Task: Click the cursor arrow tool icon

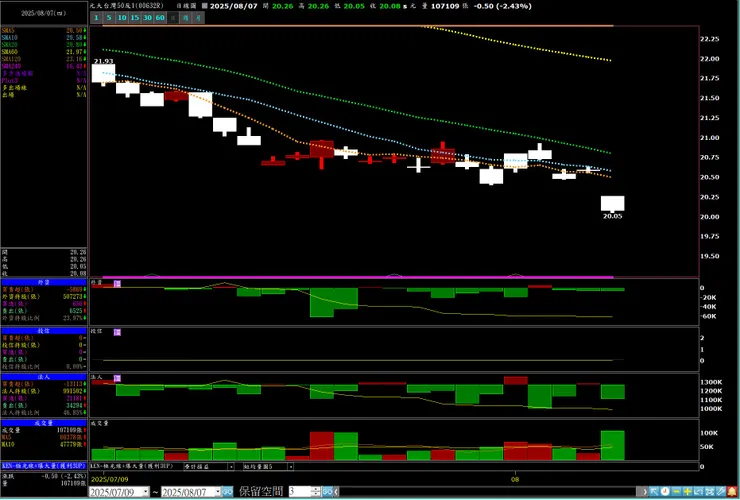Action: [x=654, y=492]
